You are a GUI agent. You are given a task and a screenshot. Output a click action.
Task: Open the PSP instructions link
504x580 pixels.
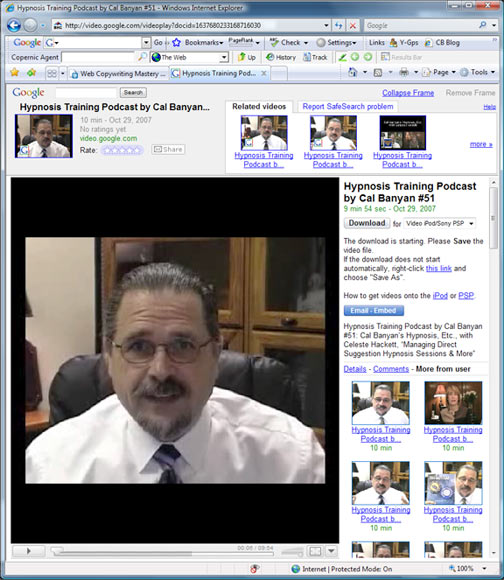[x=466, y=296]
